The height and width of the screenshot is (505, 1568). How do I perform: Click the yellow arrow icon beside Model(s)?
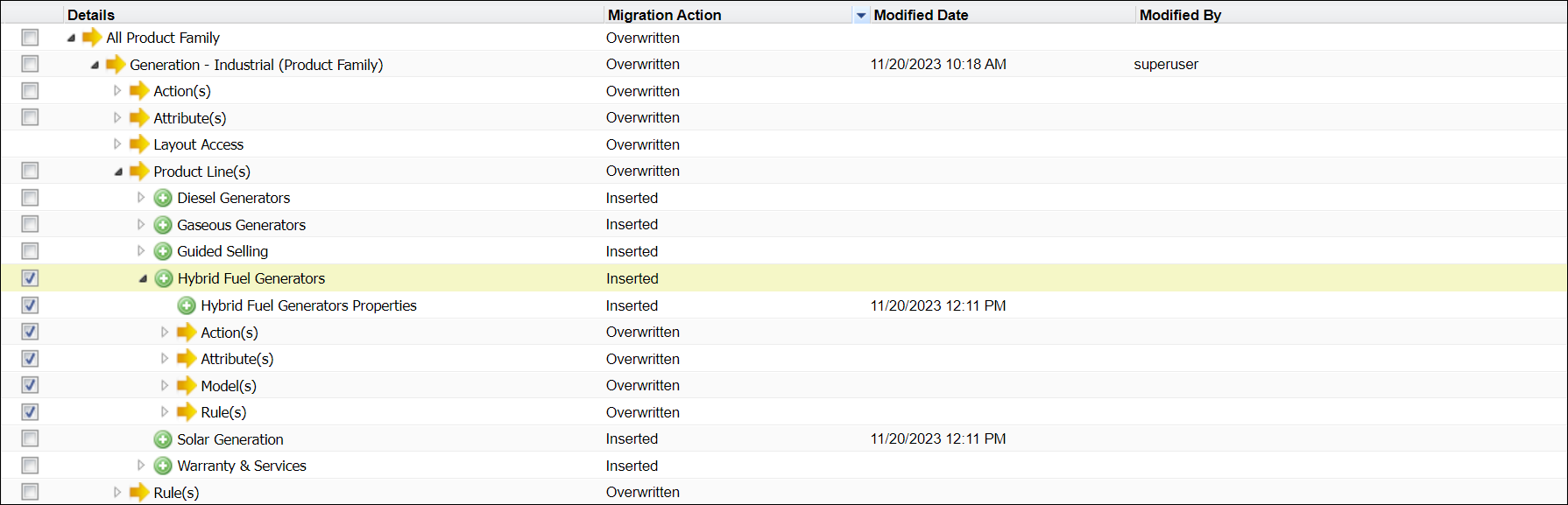tap(187, 386)
